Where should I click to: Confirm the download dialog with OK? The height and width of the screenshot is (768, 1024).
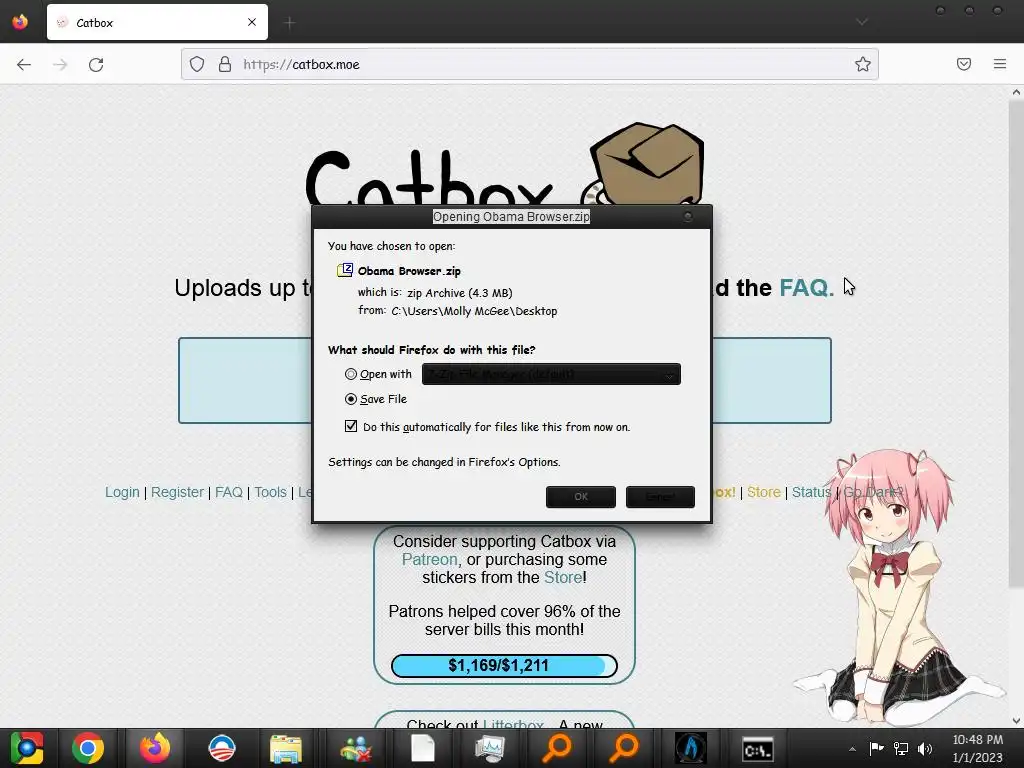point(581,497)
